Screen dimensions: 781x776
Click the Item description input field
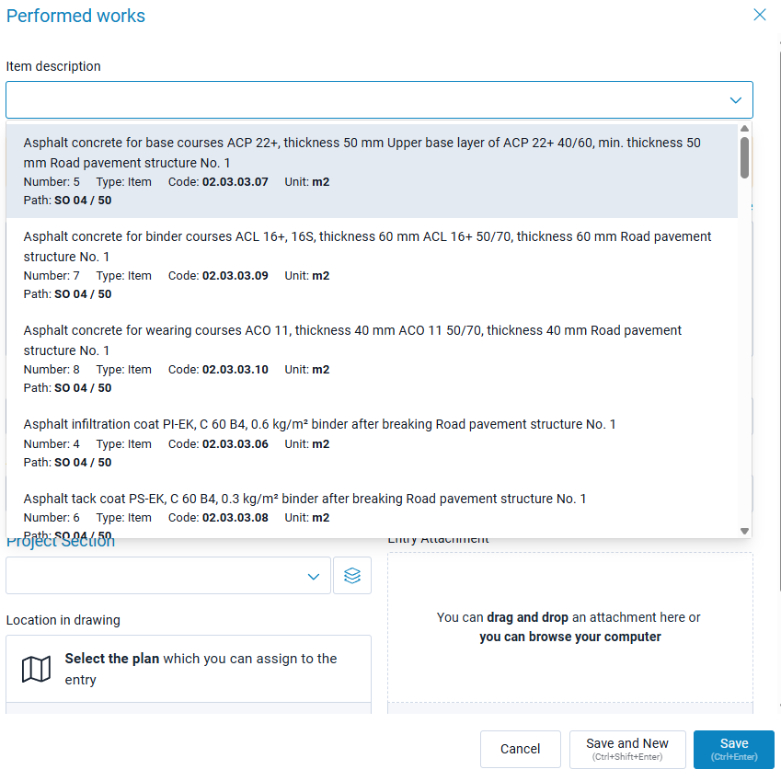[379, 100]
